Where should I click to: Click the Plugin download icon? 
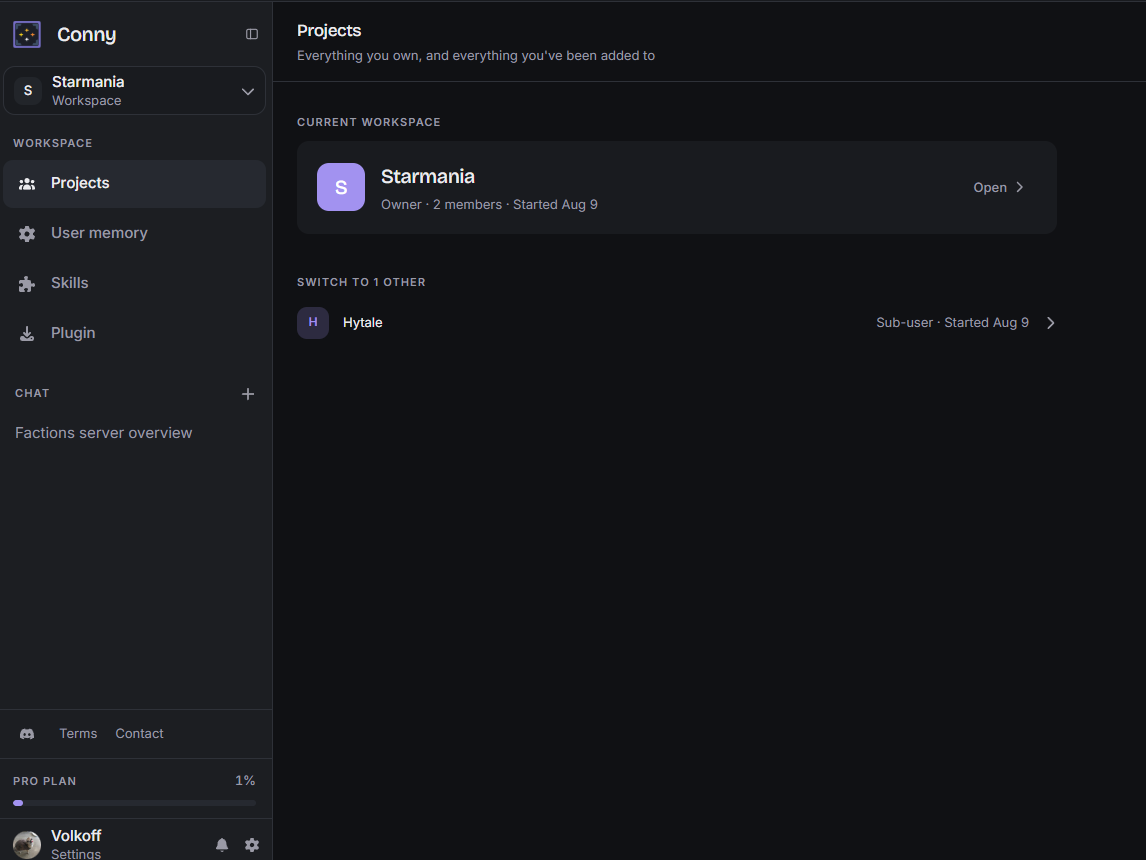pos(27,334)
